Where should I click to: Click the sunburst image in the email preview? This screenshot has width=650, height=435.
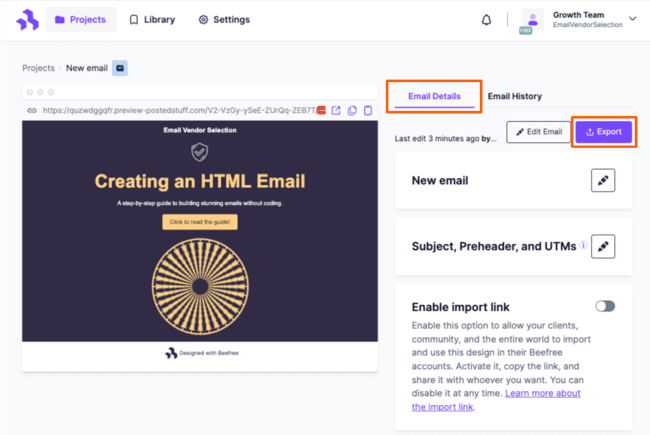pos(200,286)
